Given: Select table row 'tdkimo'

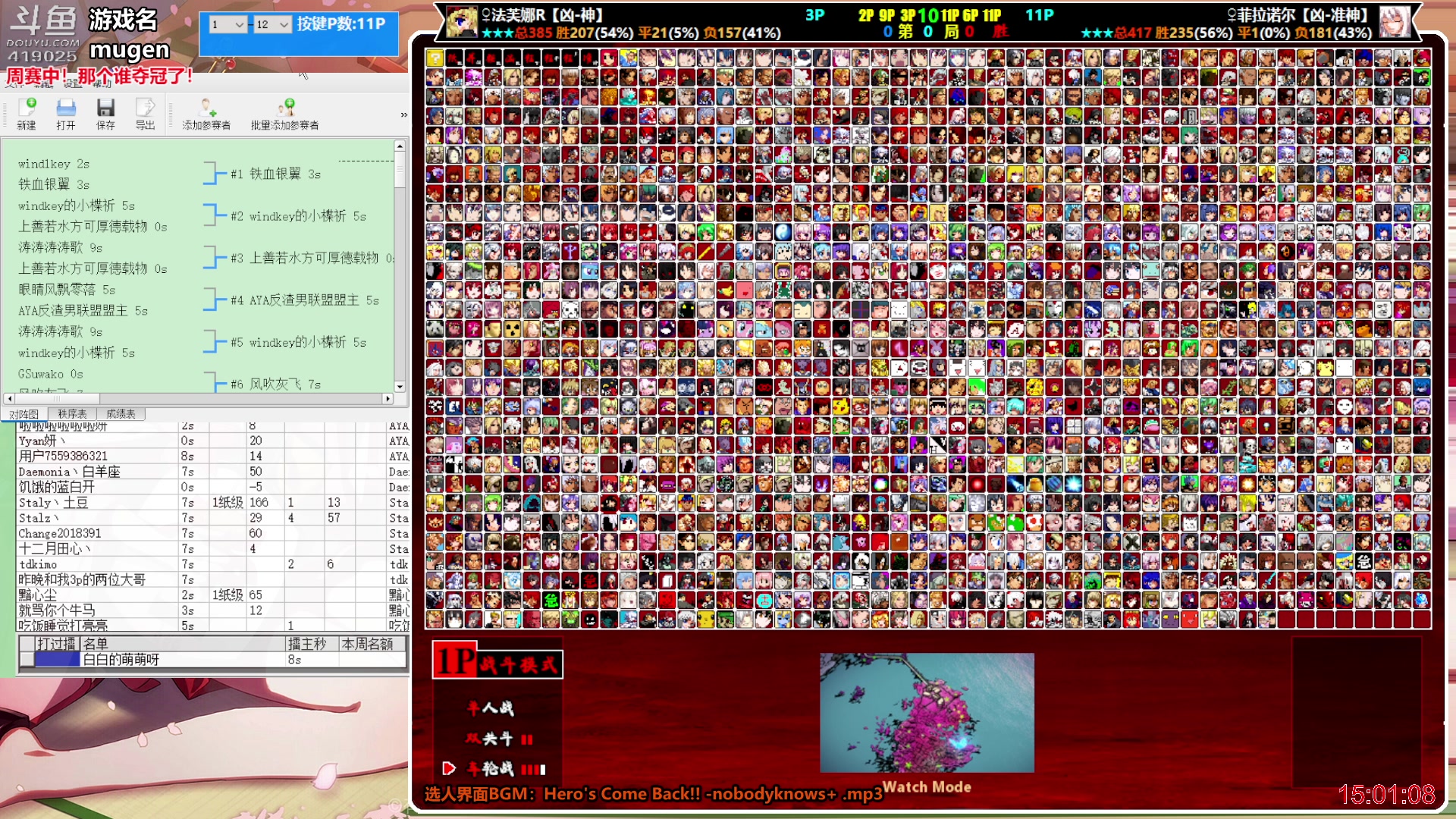Looking at the screenshot, I should click(x=212, y=564).
